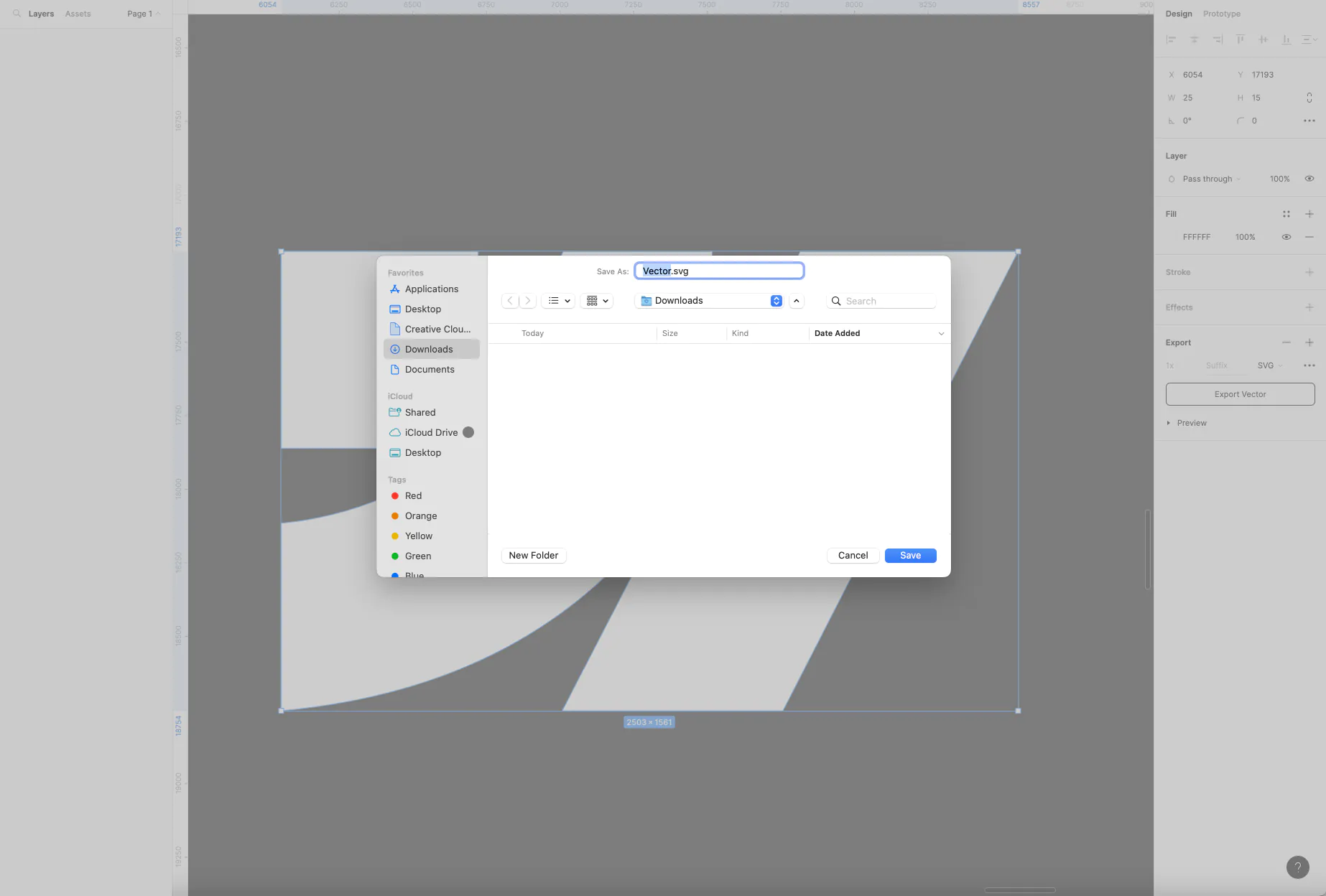Open the Downloads location dropdown
Screen dimensions: 1326x896
click(709, 300)
